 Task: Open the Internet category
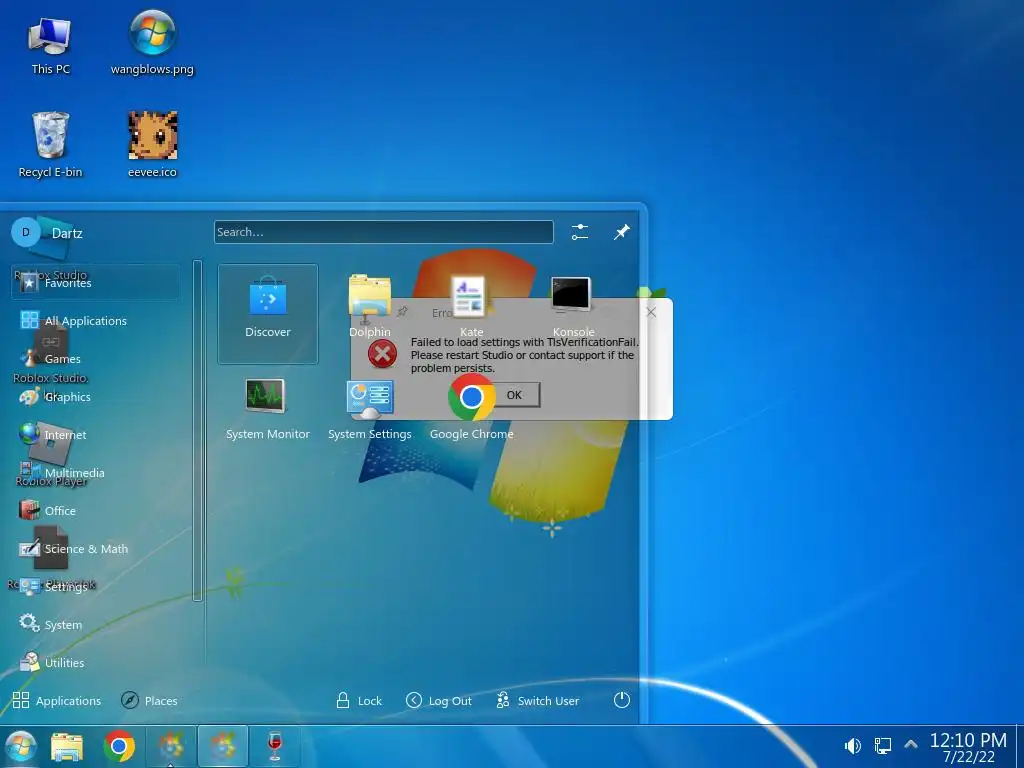pos(95,434)
